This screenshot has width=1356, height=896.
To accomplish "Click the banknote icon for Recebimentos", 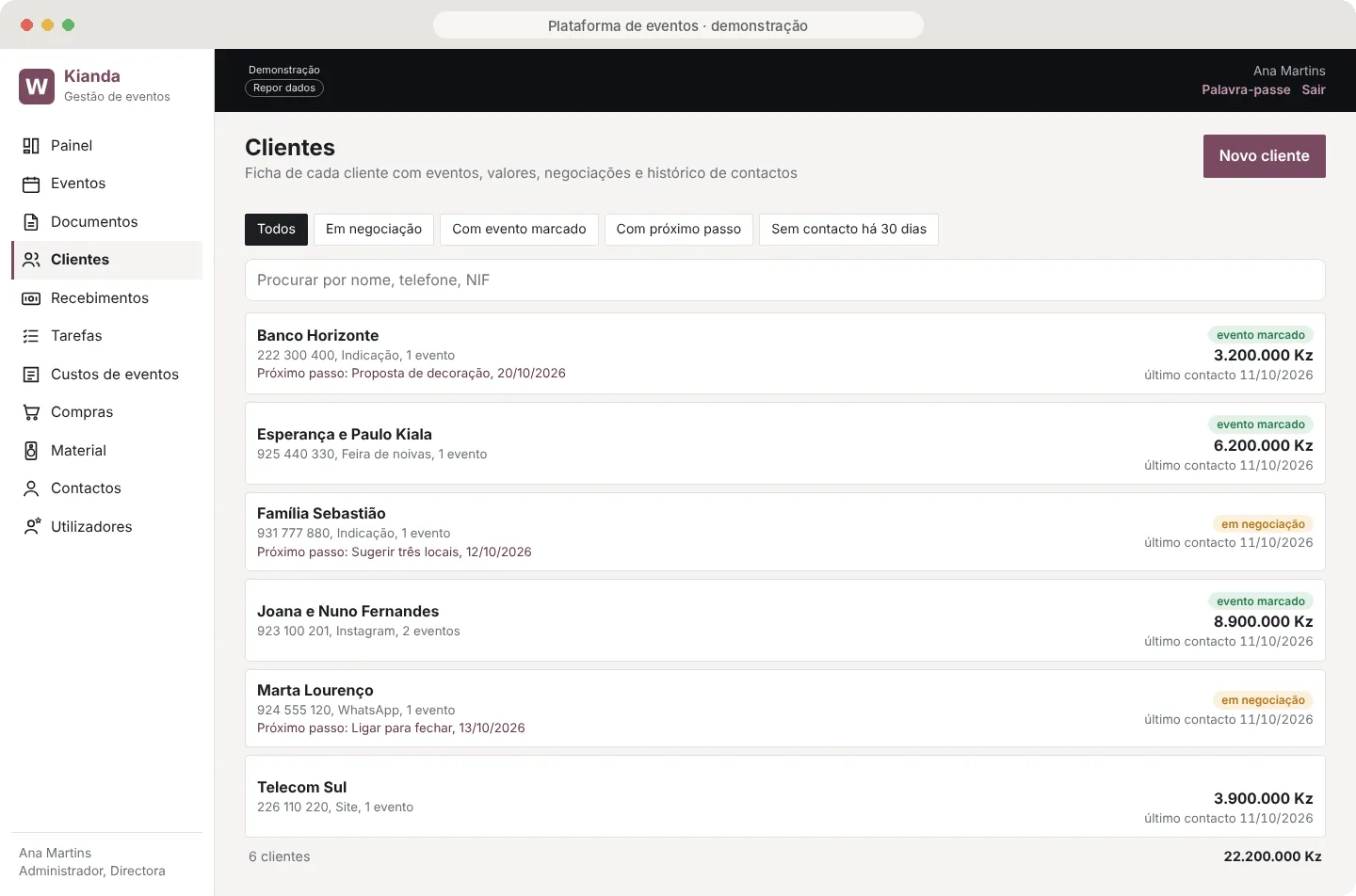I will 31,298.
